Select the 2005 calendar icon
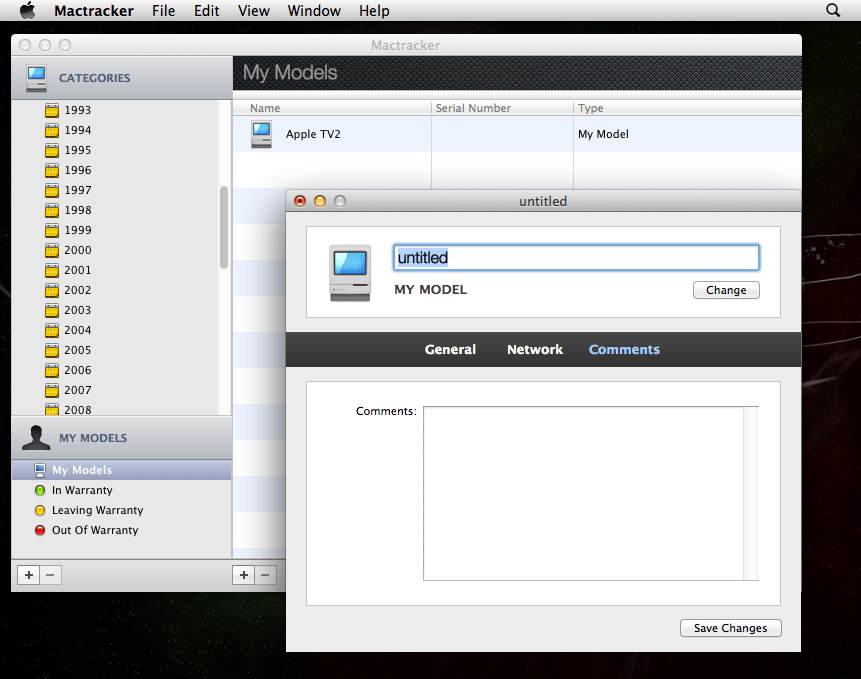The image size is (861, 679). [52, 350]
